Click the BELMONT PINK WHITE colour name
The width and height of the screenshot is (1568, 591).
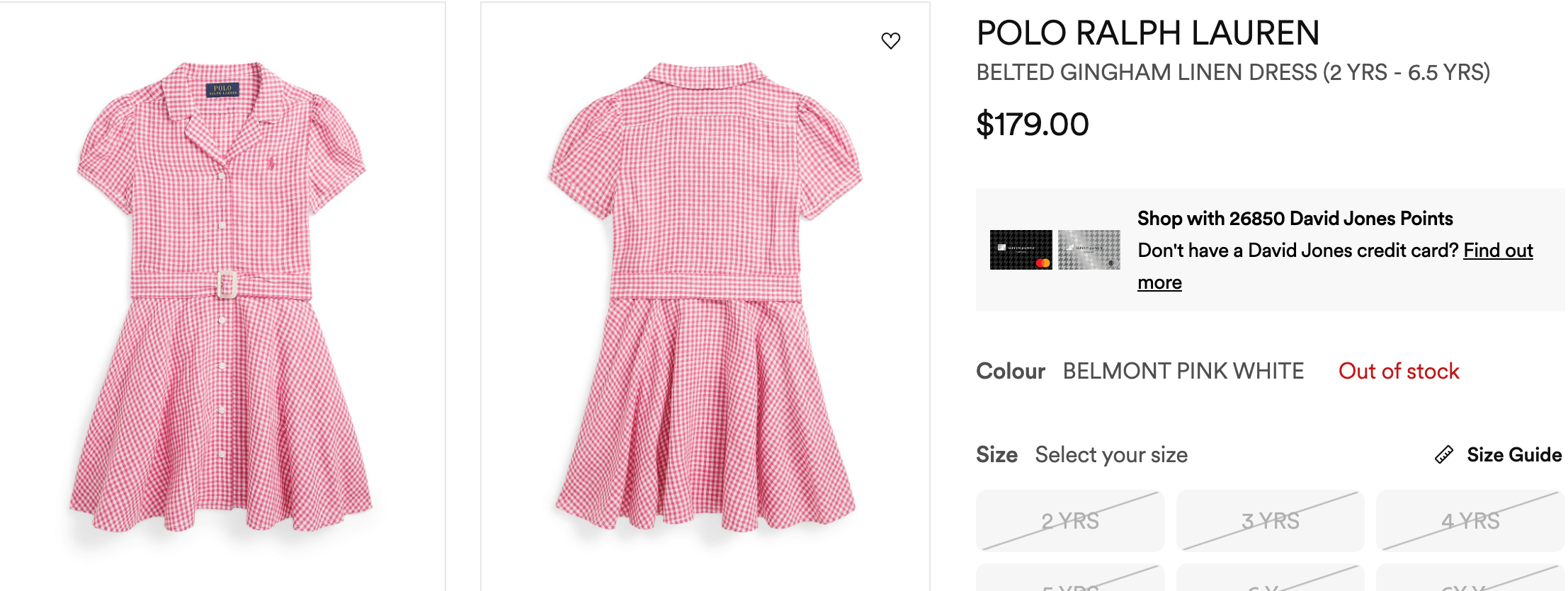(x=1183, y=371)
